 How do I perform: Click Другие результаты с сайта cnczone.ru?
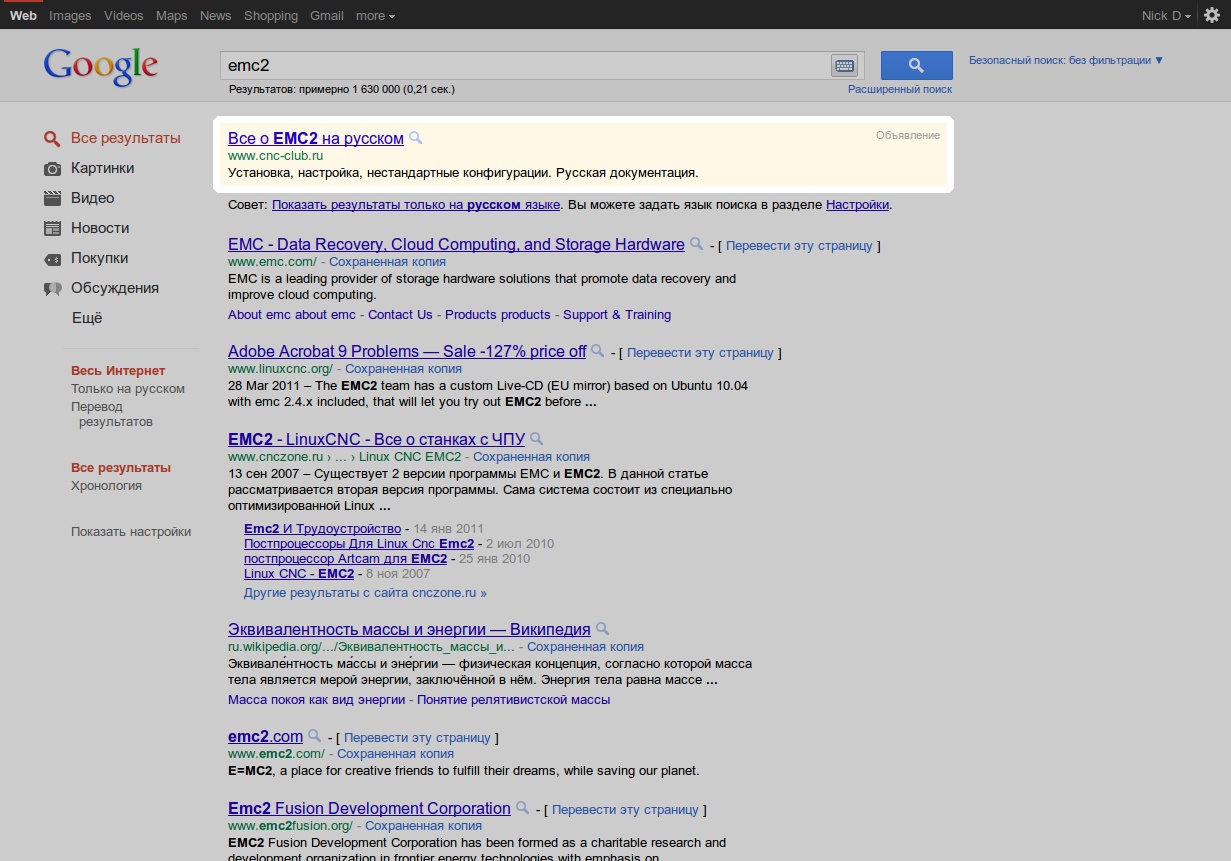click(x=365, y=593)
